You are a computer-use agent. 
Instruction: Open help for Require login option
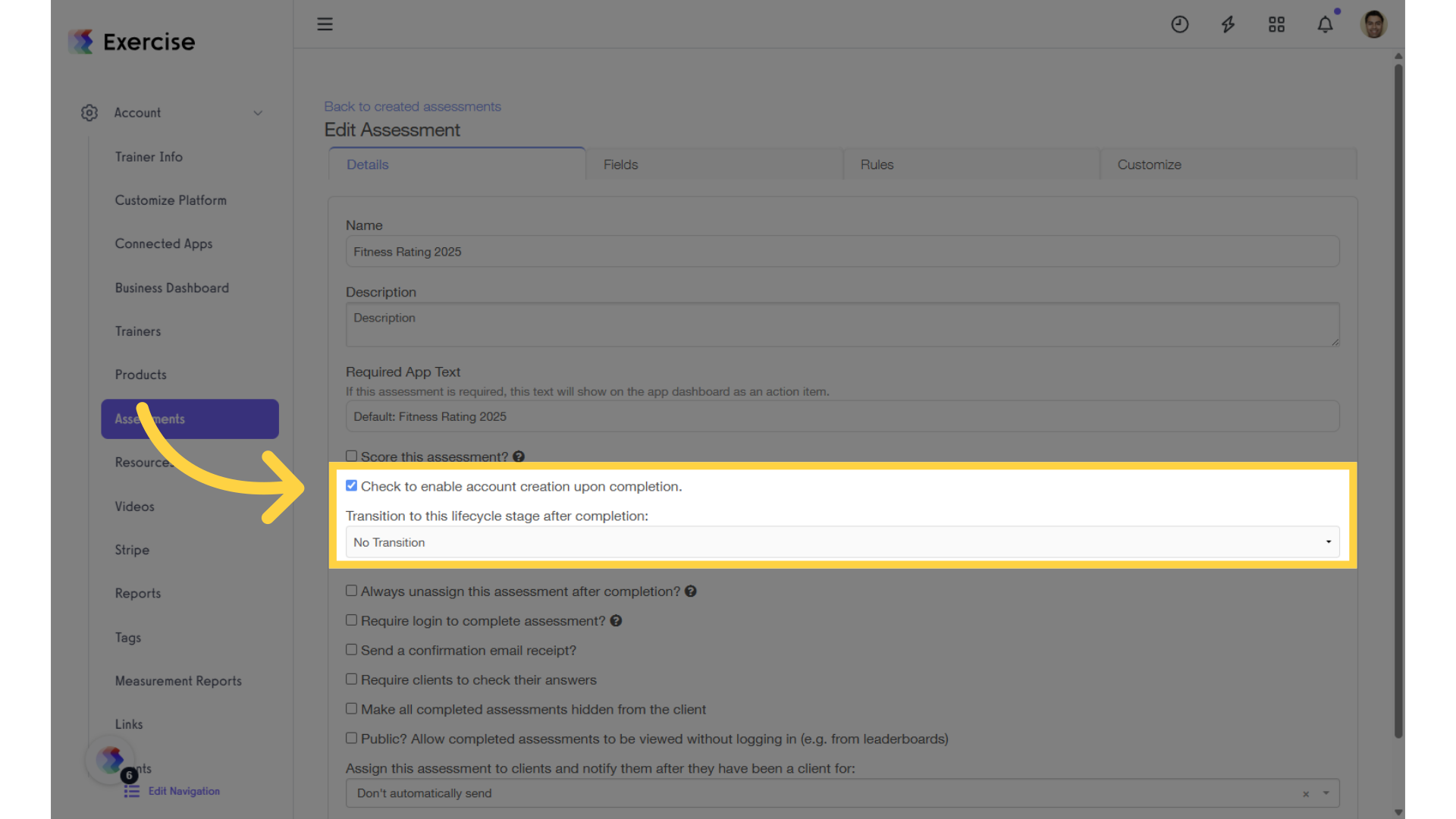[617, 621]
